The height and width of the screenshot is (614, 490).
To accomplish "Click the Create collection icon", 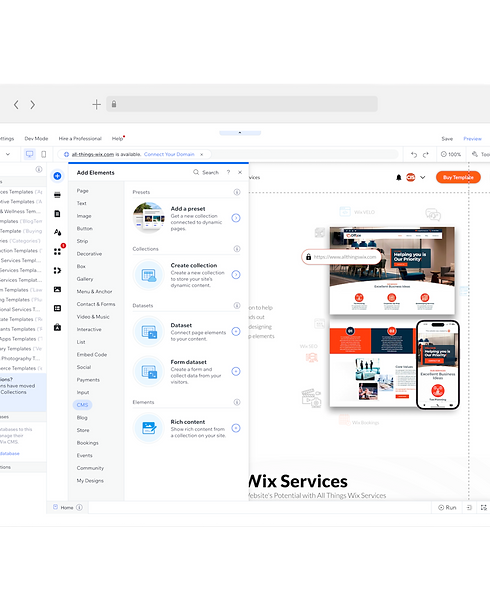I will (149, 275).
